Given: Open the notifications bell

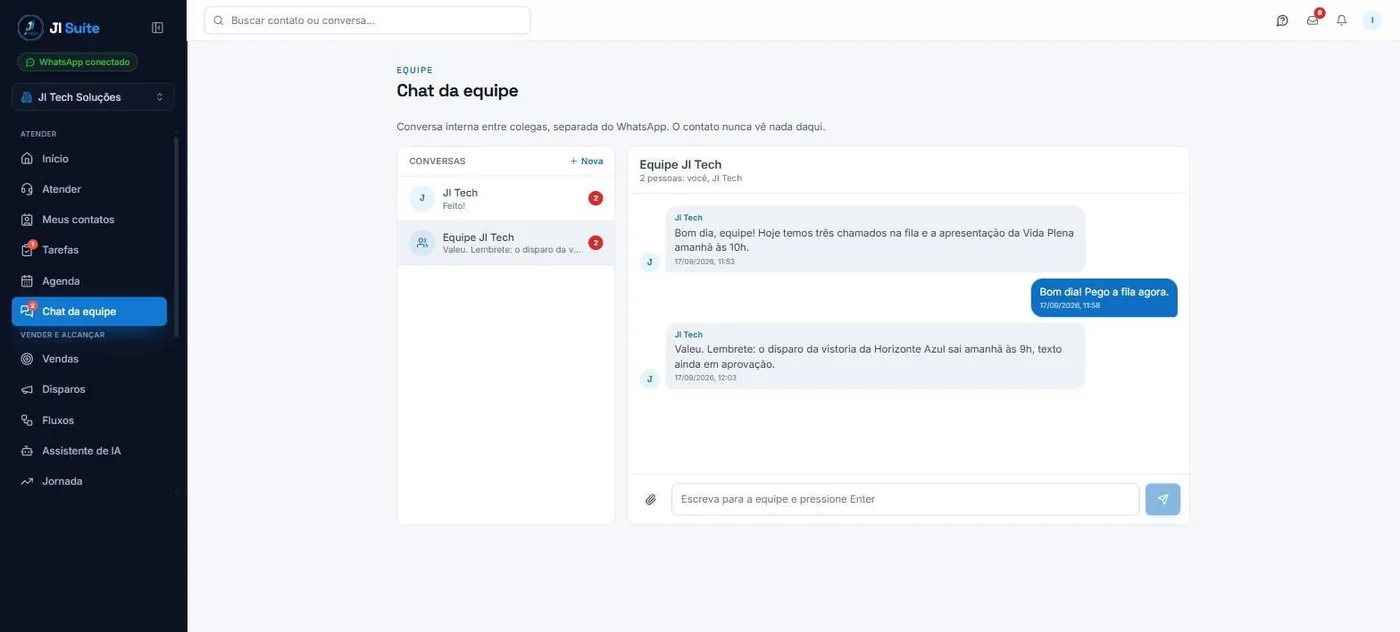Looking at the screenshot, I should click(x=1342, y=20).
